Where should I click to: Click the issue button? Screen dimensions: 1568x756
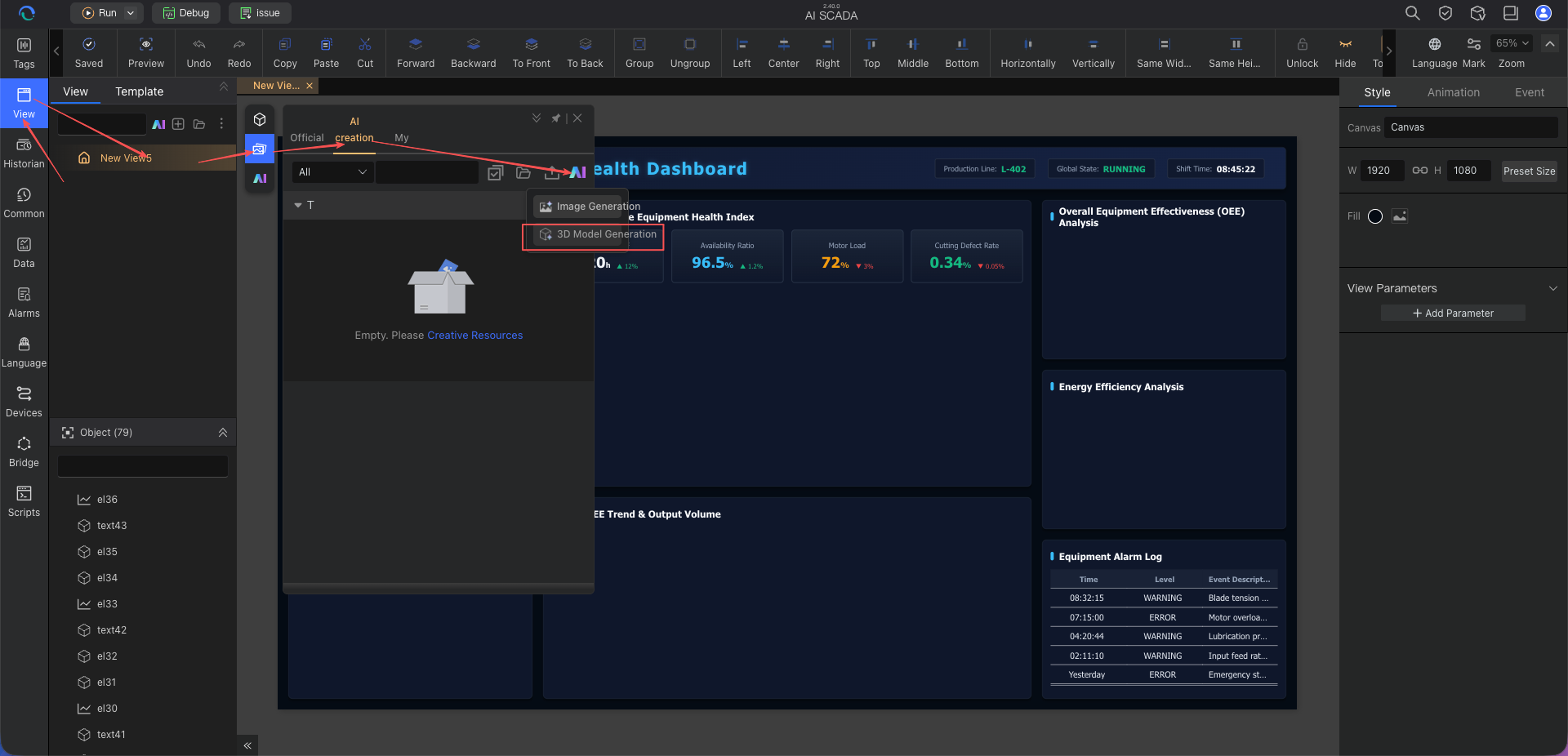(x=260, y=13)
